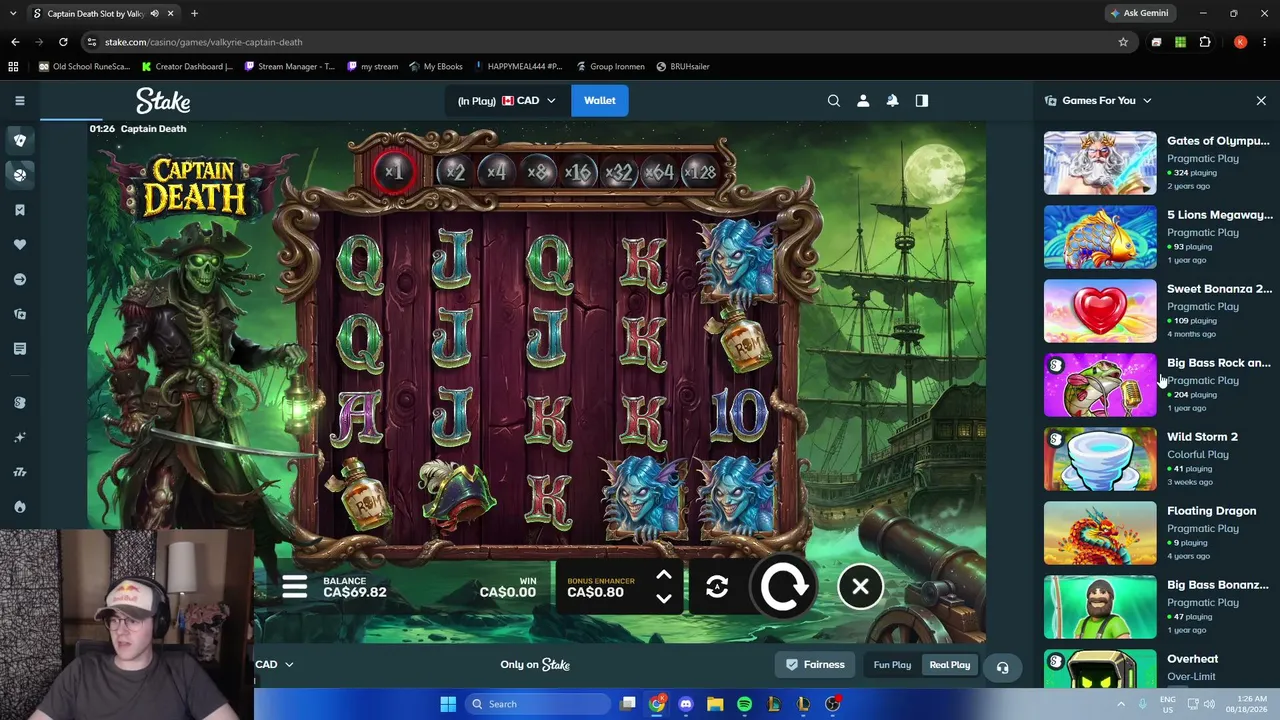Select Floating Dragon game title
This screenshot has height=720, width=1280.
click(x=1211, y=511)
